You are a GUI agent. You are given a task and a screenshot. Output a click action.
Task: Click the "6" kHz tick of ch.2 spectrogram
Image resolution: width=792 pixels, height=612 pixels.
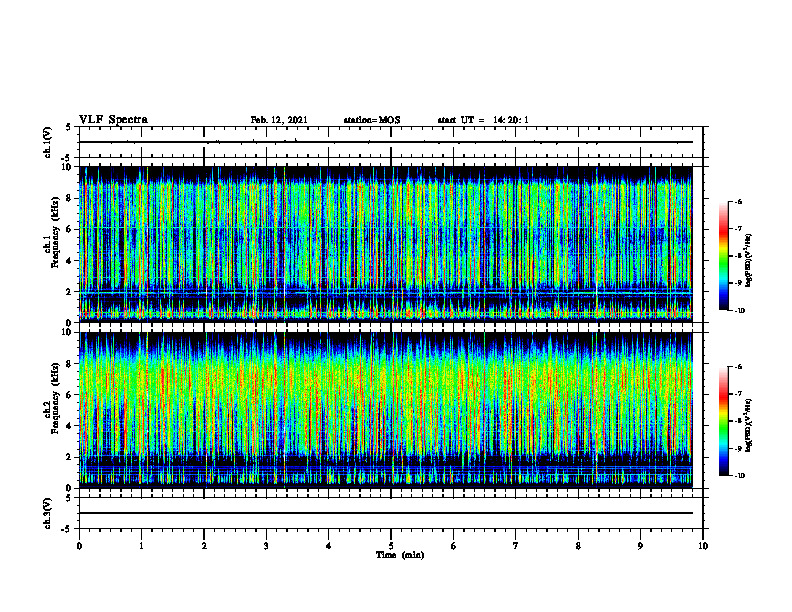pos(70,394)
